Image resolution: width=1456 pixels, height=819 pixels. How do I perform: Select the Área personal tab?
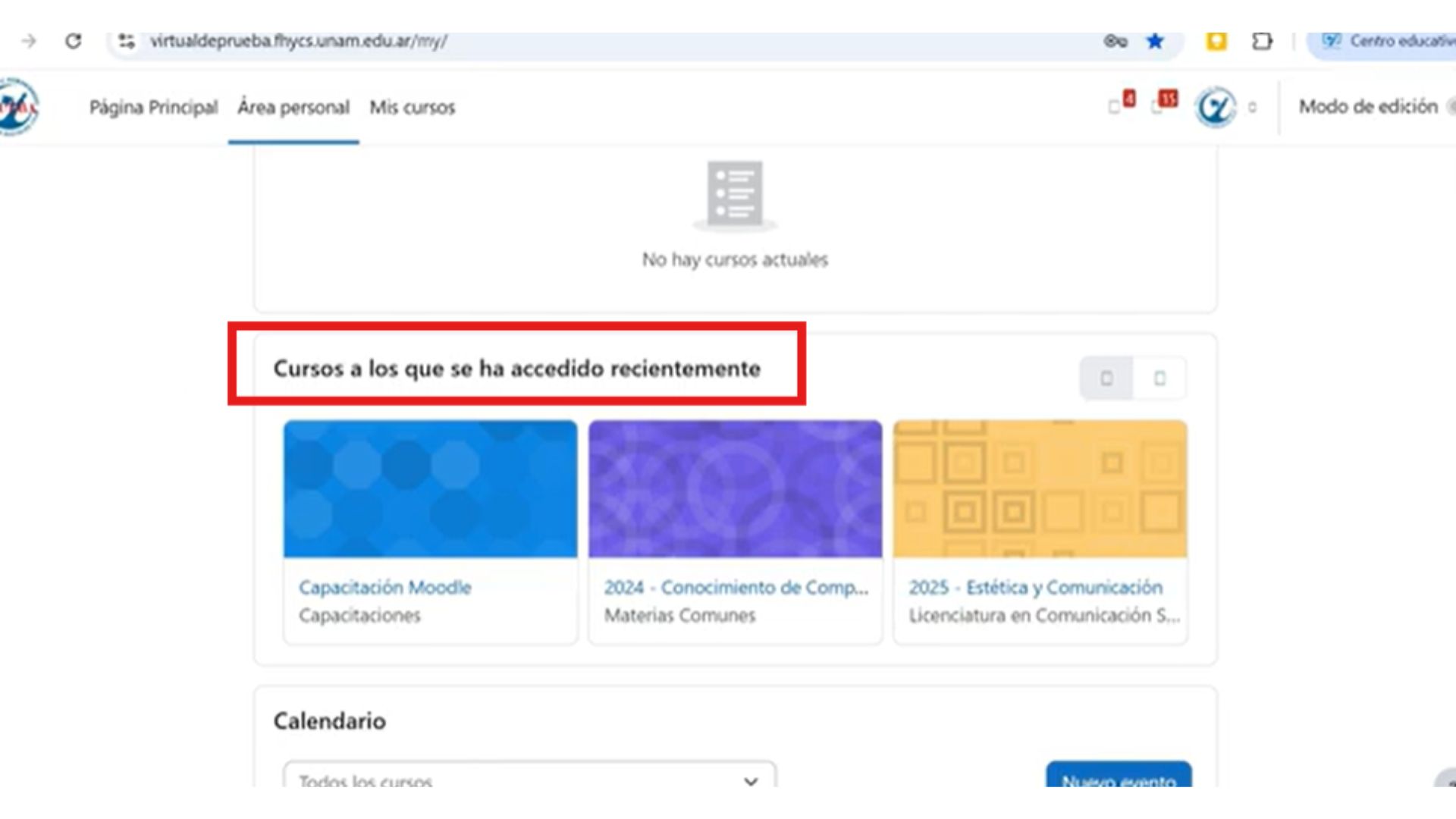293,108
